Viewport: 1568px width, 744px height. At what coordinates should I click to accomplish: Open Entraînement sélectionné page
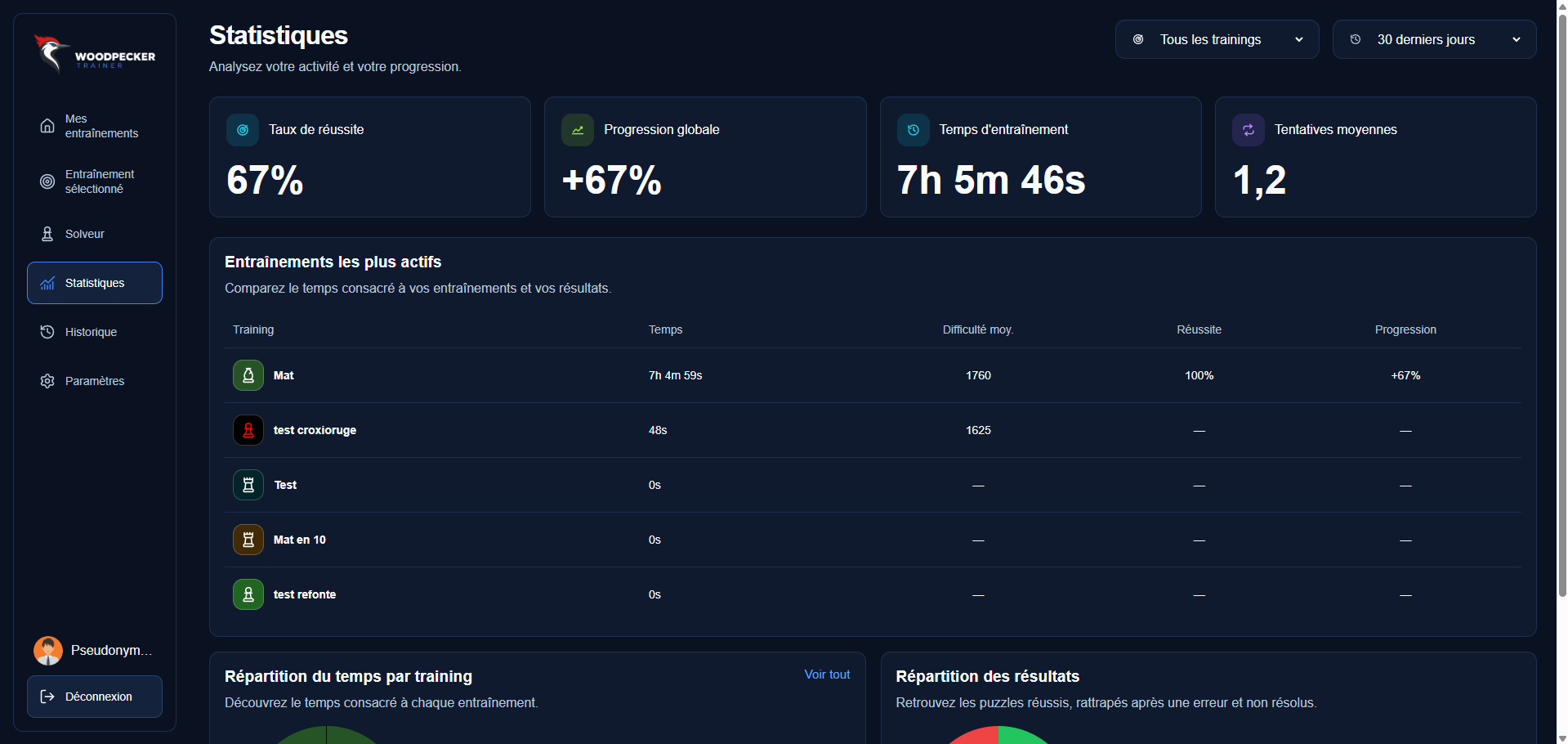click(x=95, y=182)
